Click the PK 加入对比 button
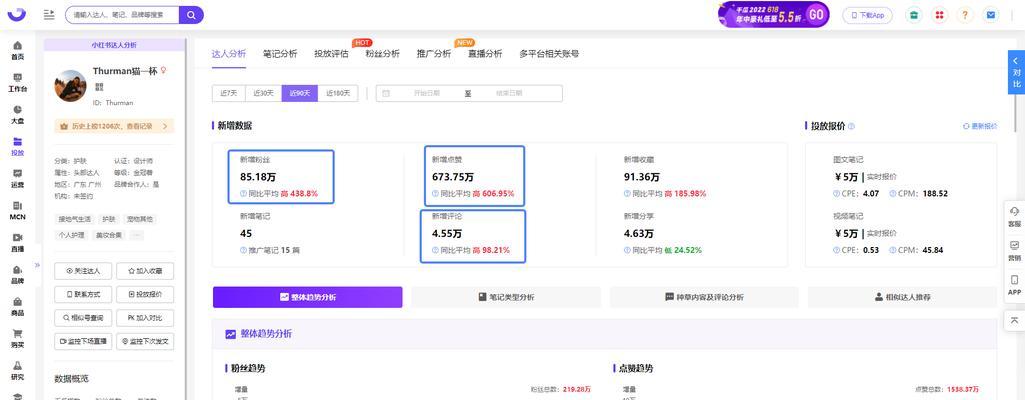 pos(145,318)
